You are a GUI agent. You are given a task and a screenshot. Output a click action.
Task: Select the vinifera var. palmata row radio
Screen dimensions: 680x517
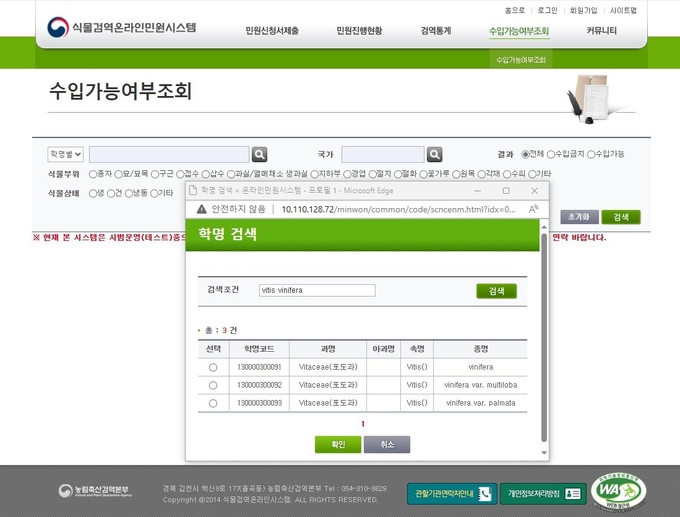point(213,403)
